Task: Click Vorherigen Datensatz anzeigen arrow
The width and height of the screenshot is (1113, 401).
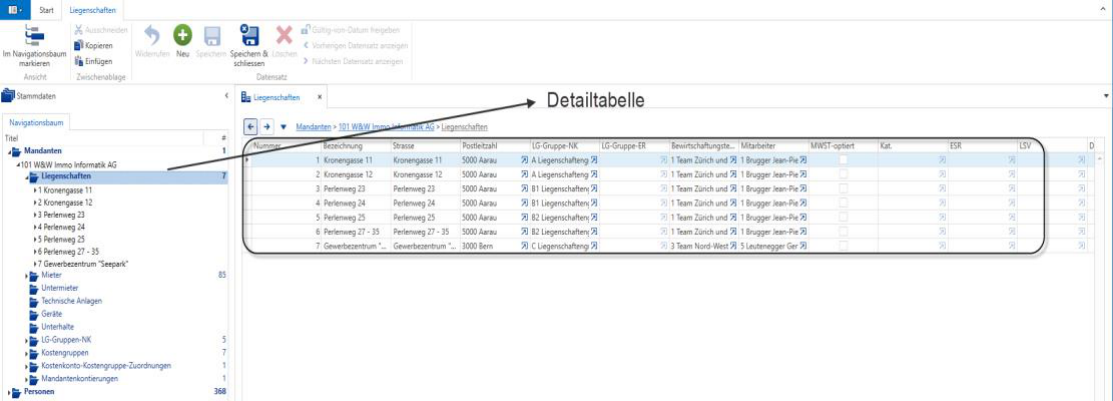Action: click(305, 45)
